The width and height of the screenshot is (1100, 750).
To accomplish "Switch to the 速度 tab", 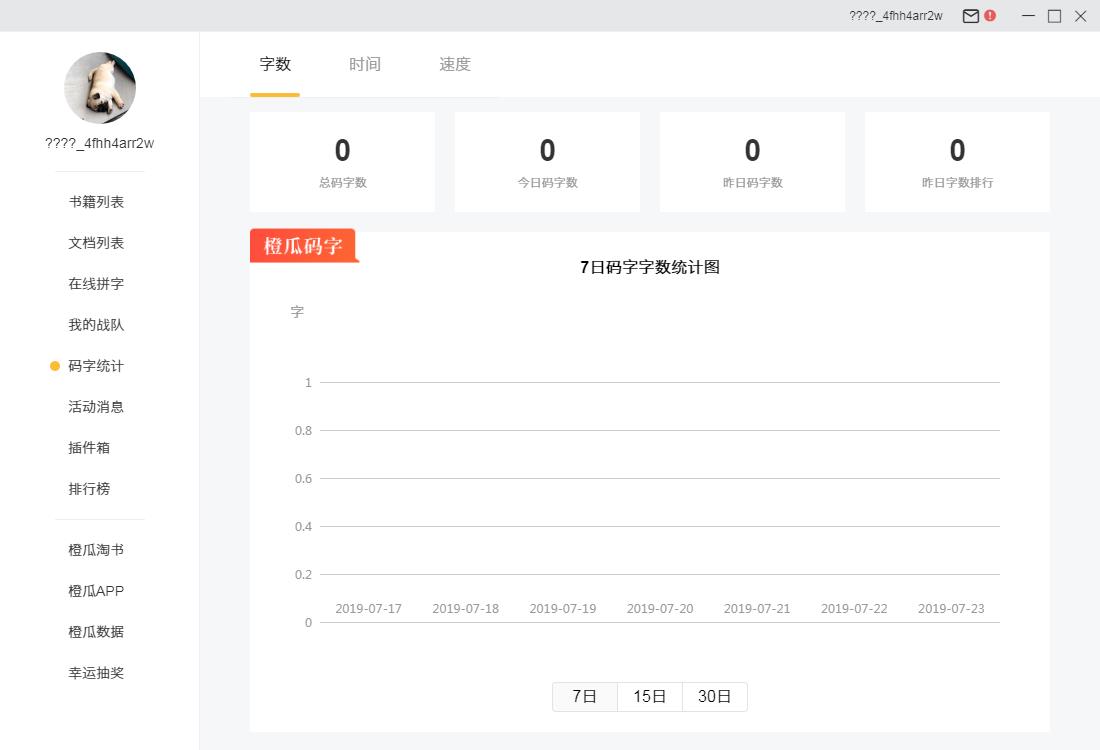I will point(455,65).
